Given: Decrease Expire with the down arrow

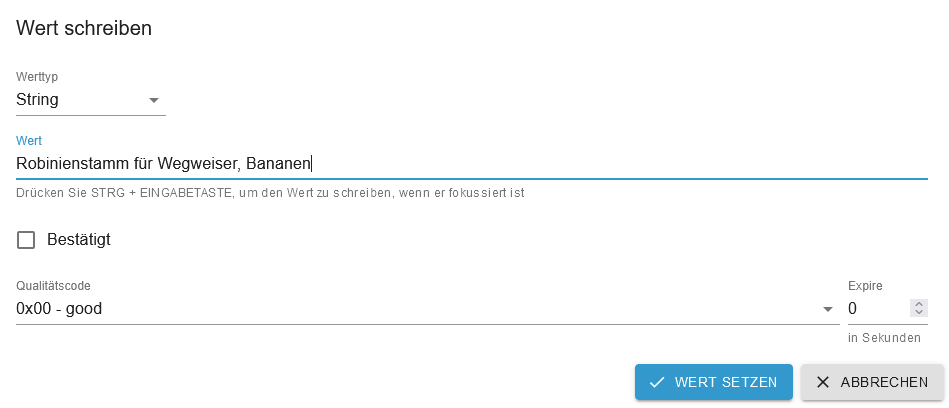Looking at the screenshot, I should coord(919,312).
